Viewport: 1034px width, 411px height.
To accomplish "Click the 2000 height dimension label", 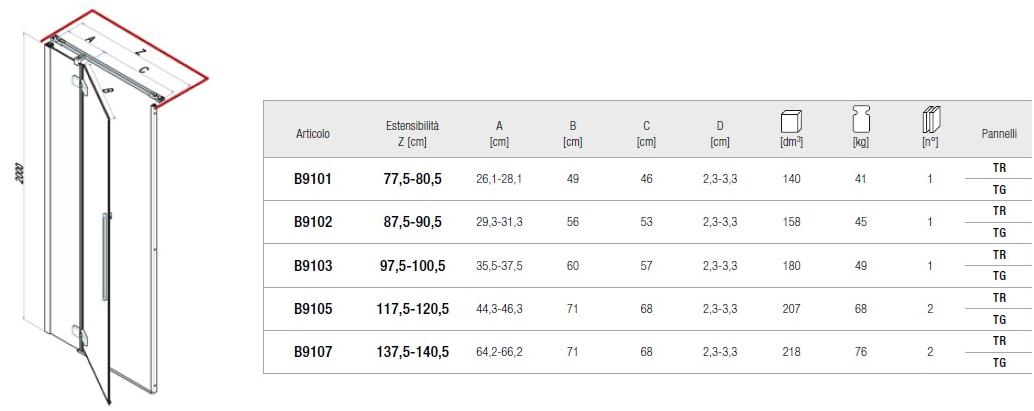I will tap(20, 172).
